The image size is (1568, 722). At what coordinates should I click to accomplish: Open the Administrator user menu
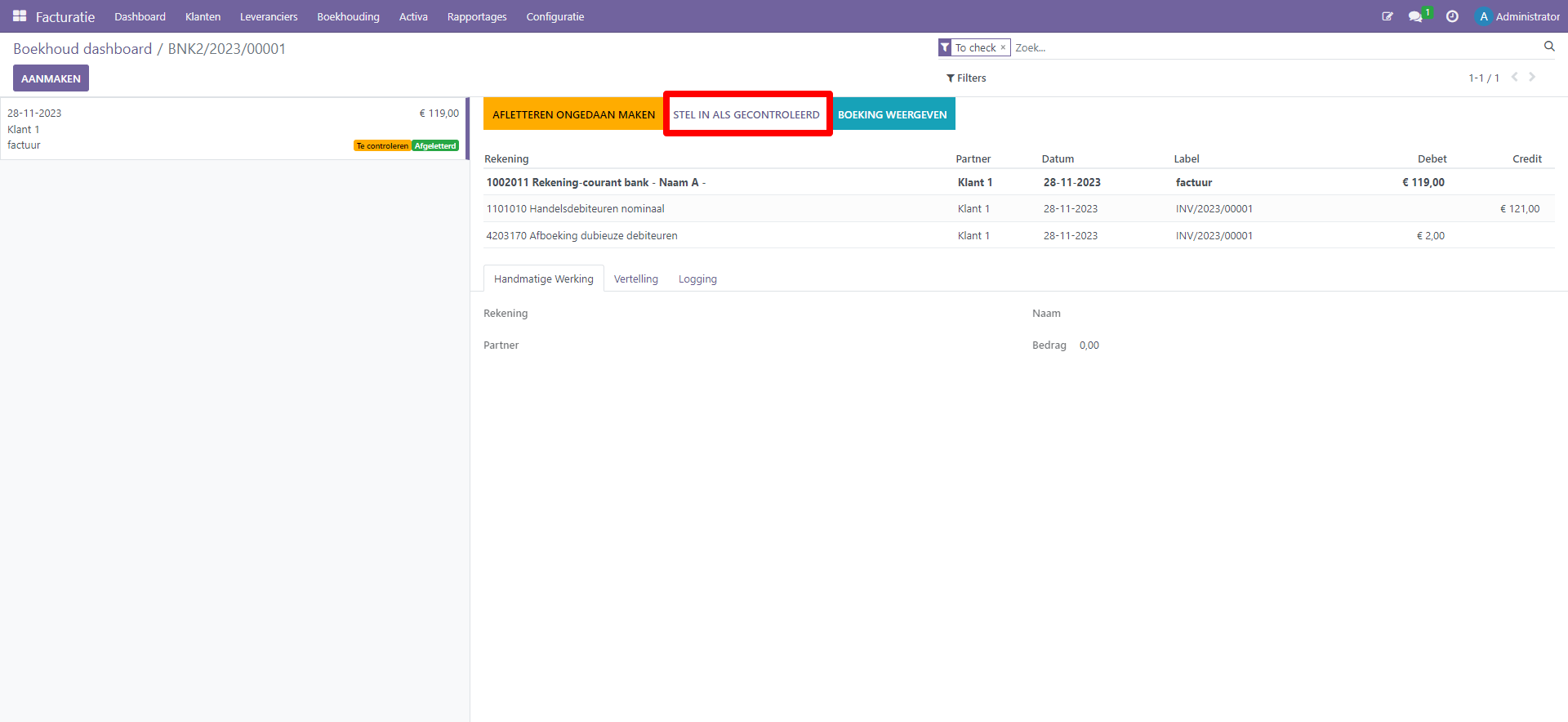pos(1518,16)
